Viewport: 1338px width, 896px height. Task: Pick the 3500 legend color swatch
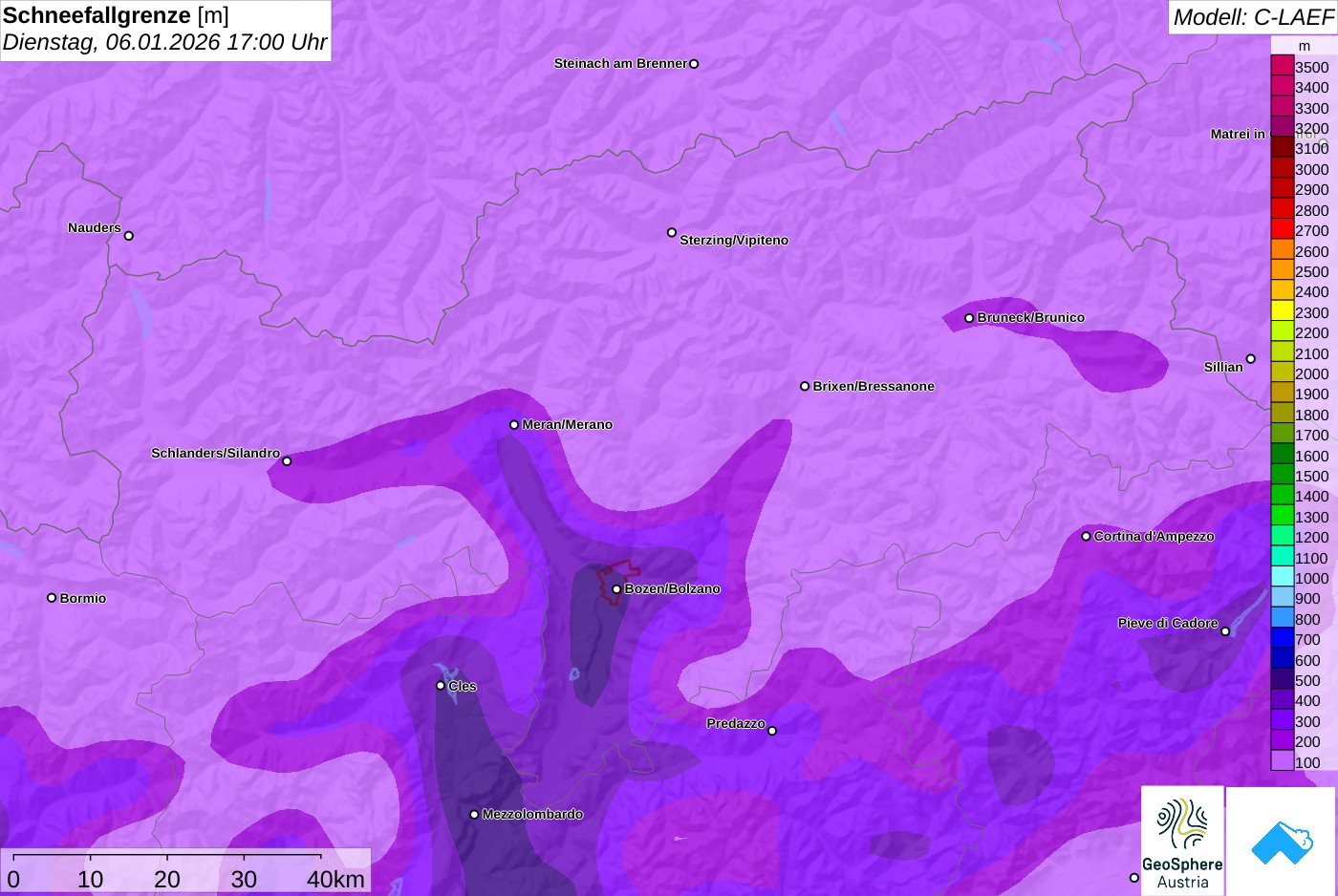(x=1283, y=67)
